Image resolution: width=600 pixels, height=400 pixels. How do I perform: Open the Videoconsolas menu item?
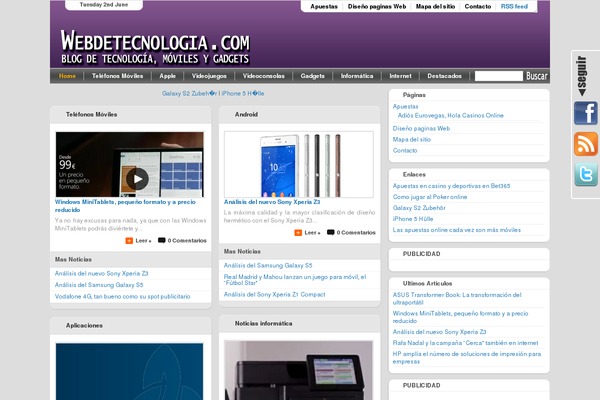click(x=264, y=76)
